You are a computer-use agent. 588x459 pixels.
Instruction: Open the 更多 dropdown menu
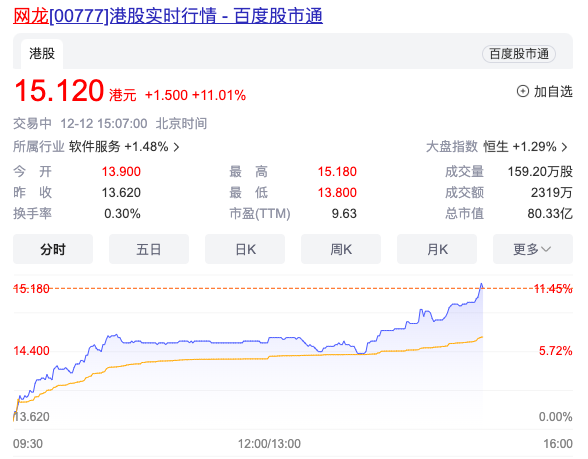click(532, 249)
